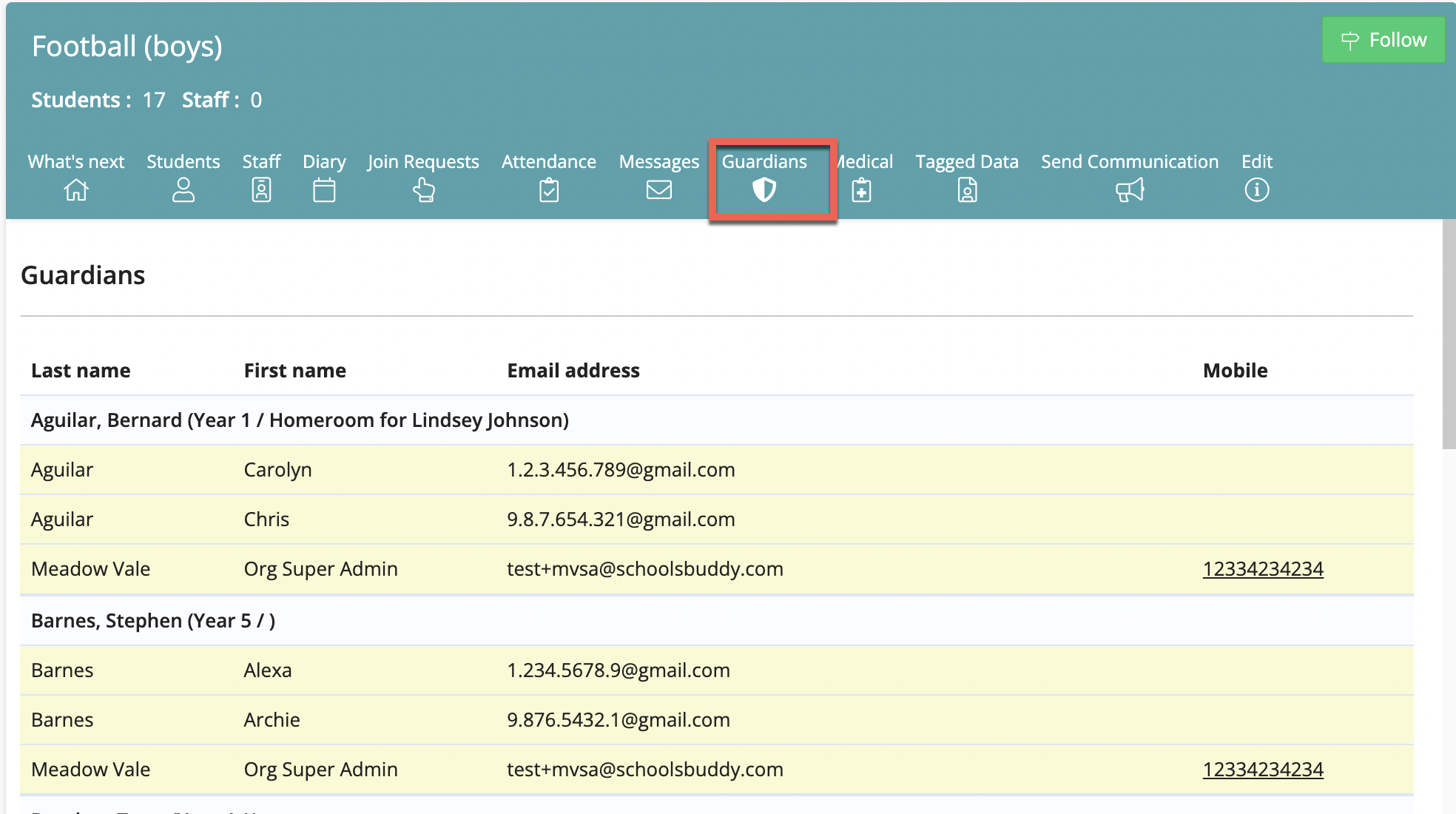Screen dimensions: 1456x814
Task: Open the Medical clipboard icon
Action: click(861, 190)
